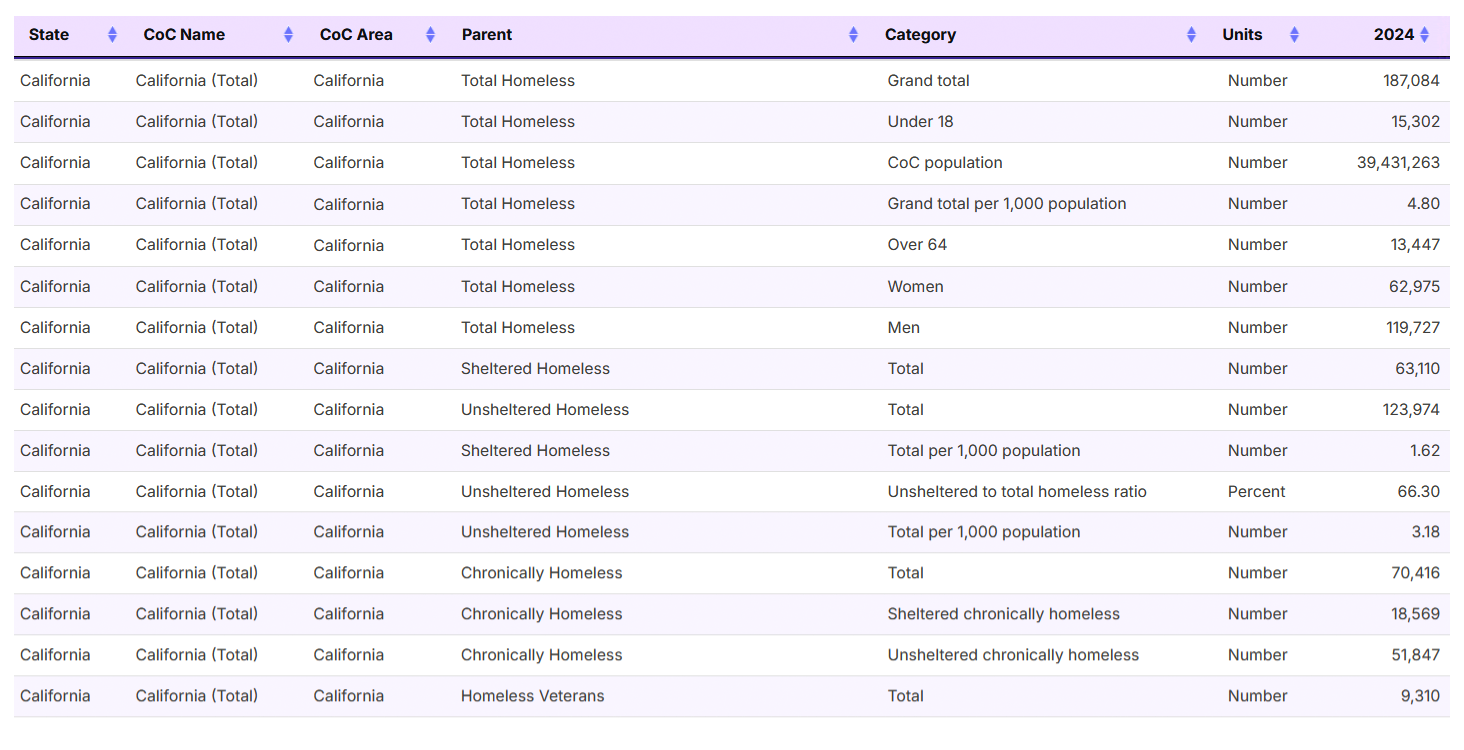Click the sort arrows beside State header
Viewport: 1464px width, 750px height.
pyautogui.click(x=112, y=35)
